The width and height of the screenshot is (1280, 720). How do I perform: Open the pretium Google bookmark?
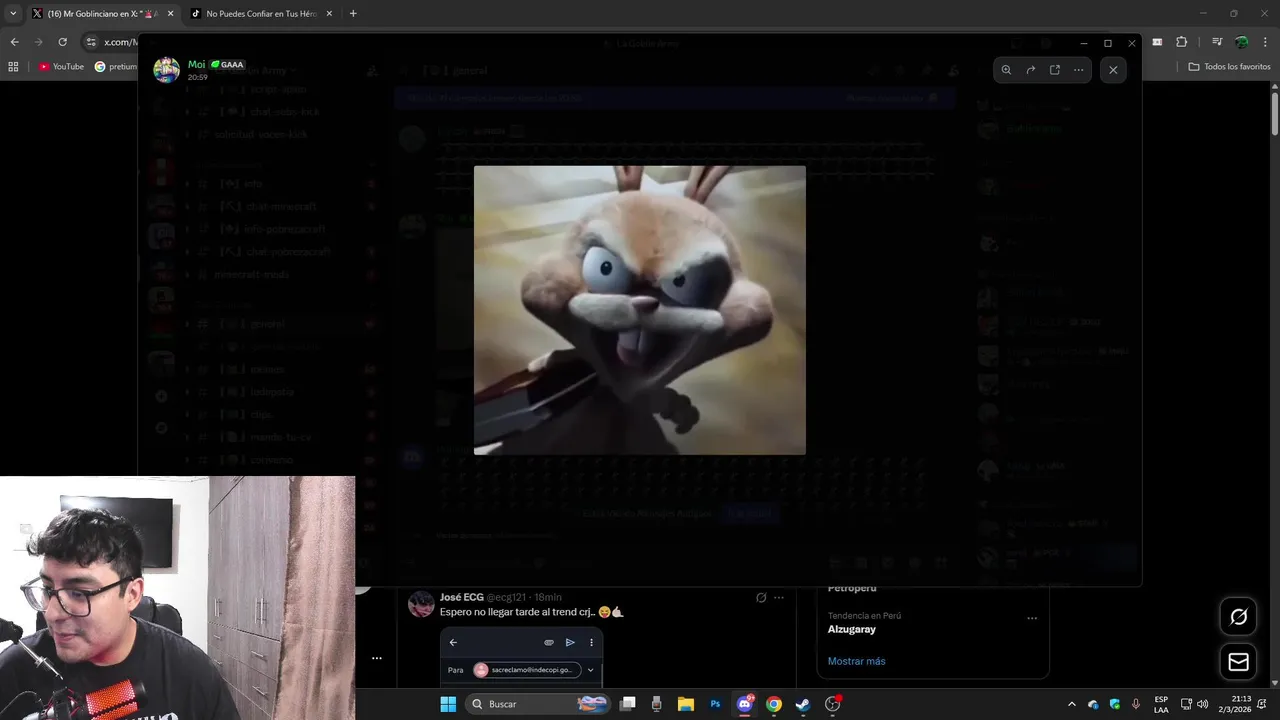point(115,67)
